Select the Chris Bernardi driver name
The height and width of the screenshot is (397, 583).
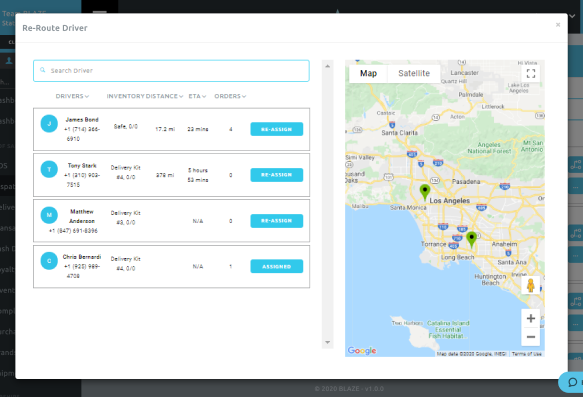[x=82, y=257]
